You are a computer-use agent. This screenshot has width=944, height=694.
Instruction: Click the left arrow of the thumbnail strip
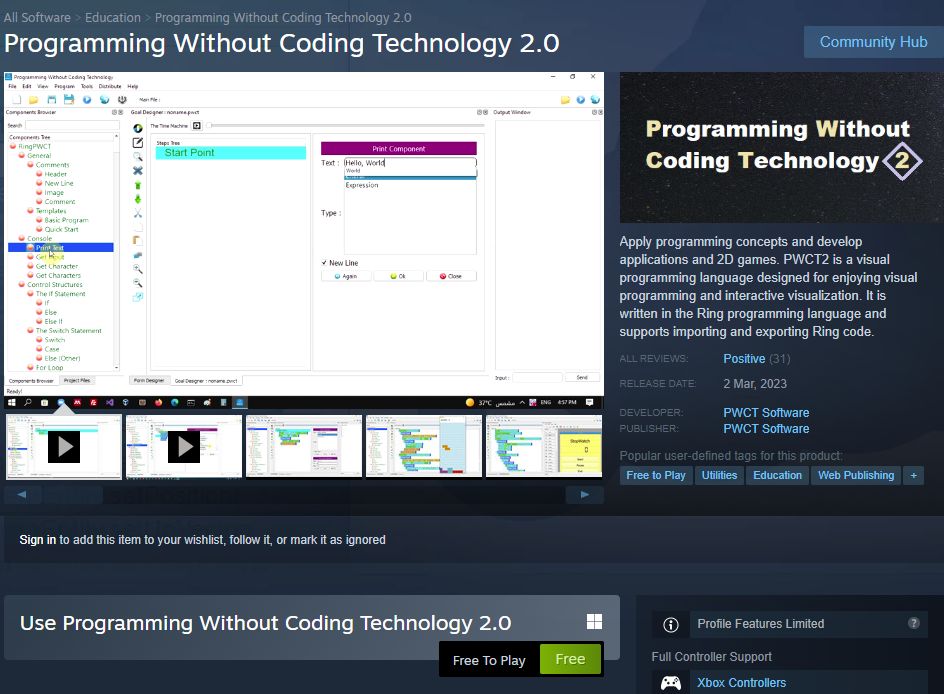22,494
